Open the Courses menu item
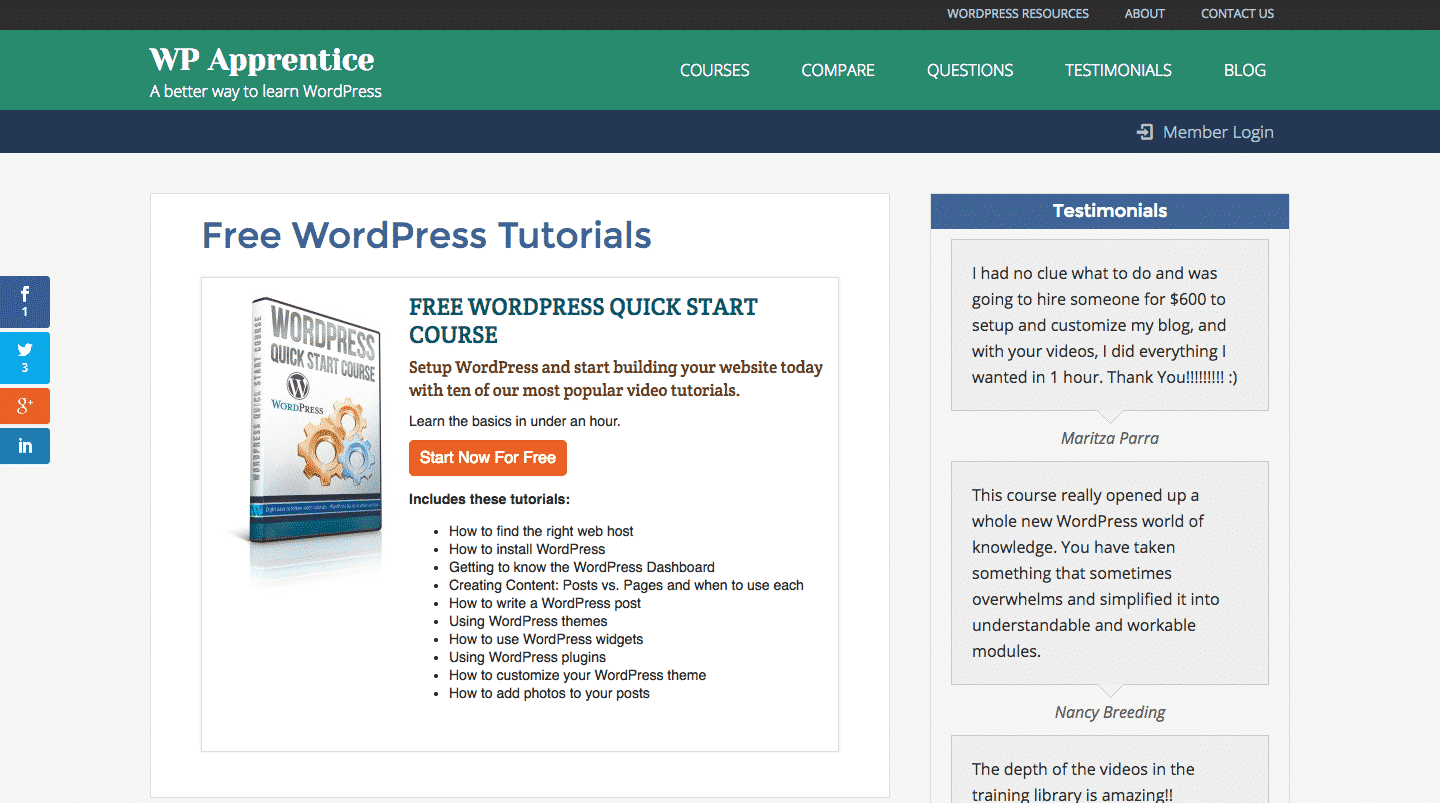This screenshot has width=1440, height=803. pyautogui.click(x=714, y=70)
